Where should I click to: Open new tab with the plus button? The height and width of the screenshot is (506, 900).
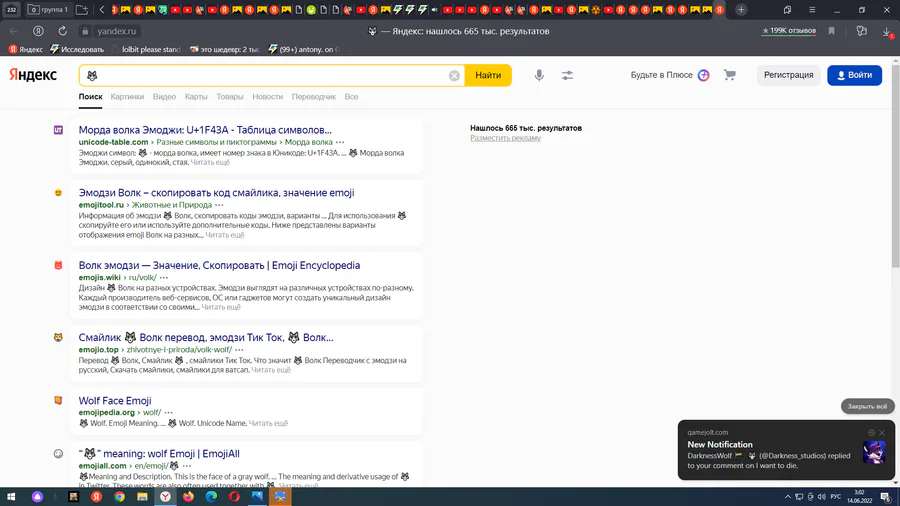(742, 10)
